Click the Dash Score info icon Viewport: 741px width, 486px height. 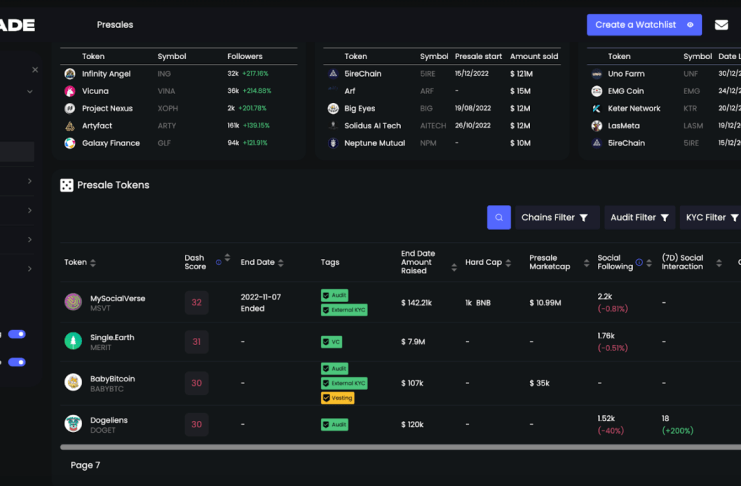pyautogui.click(x=219, y=262)
